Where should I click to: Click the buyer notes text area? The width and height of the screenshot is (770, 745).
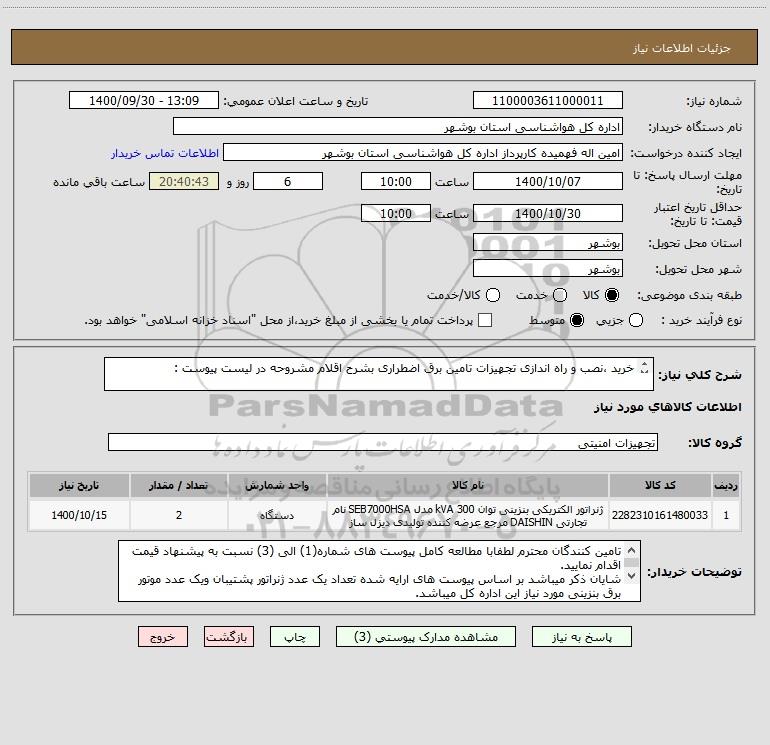[x=379, y=571]
